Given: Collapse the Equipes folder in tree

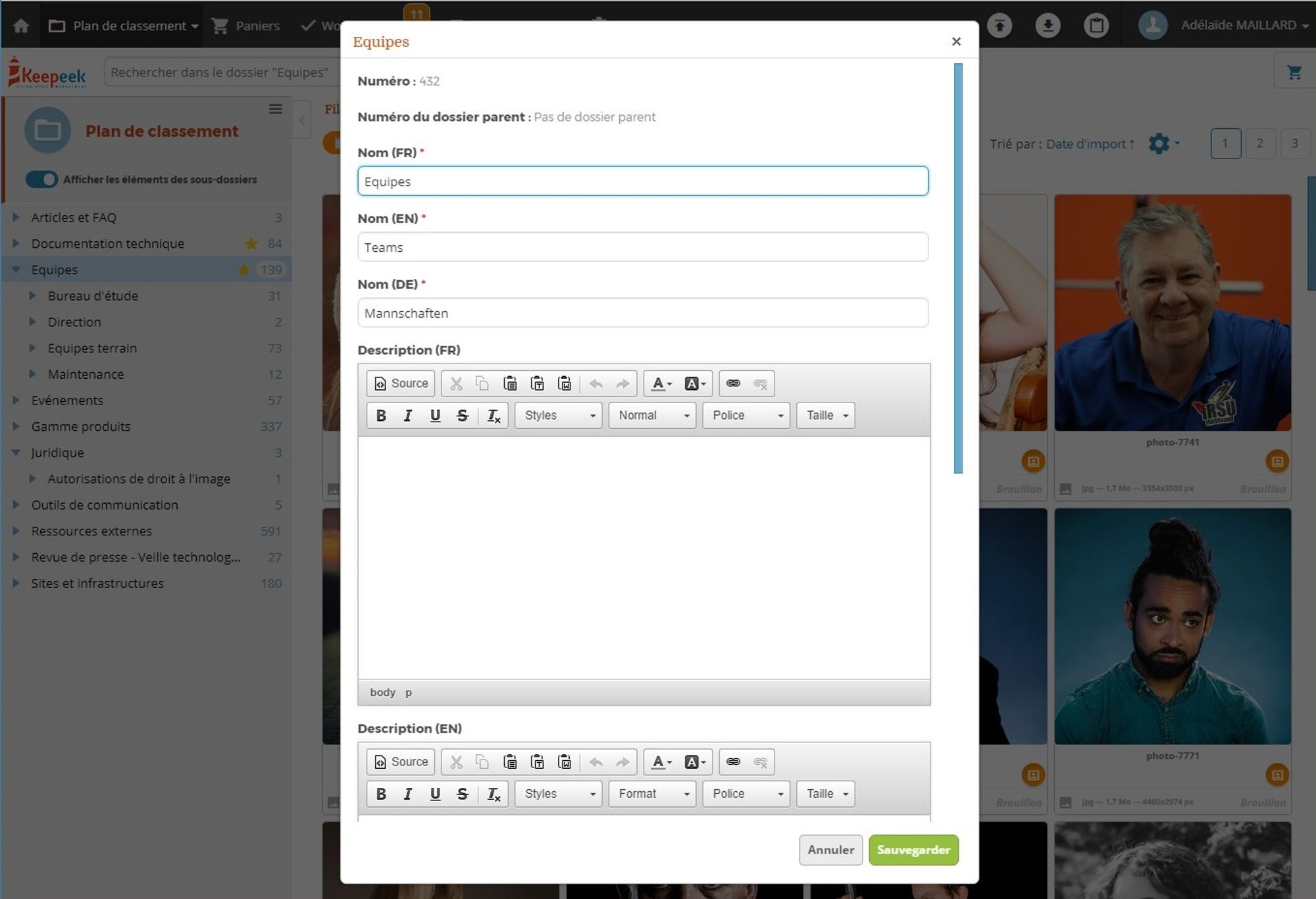Looking at the screenshot, I should point(16,270).
